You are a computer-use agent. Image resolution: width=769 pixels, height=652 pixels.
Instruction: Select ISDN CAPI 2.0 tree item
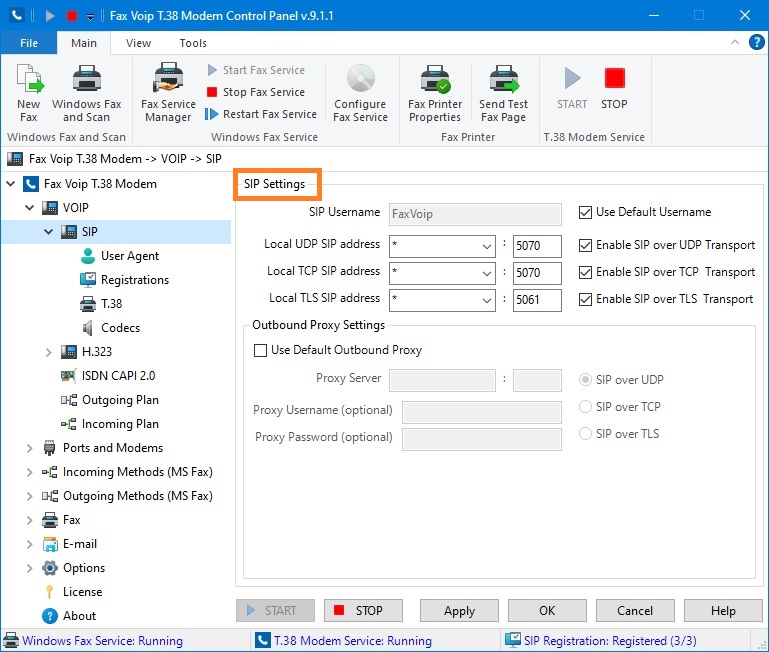[108, 376]
